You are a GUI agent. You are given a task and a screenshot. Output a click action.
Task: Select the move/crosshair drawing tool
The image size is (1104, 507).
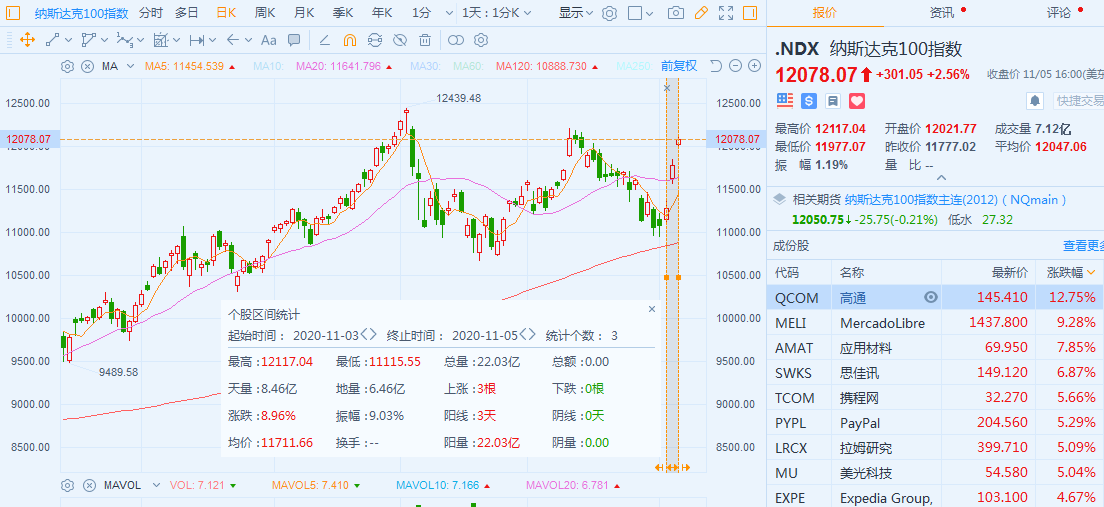tap(27, 40)
